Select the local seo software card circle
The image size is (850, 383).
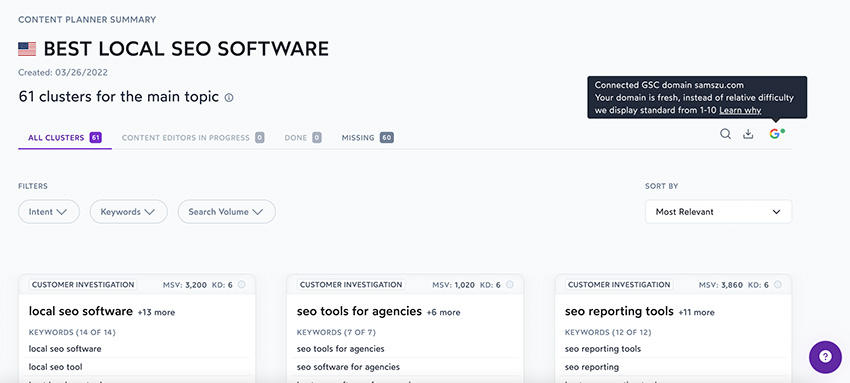pos(242,284)
